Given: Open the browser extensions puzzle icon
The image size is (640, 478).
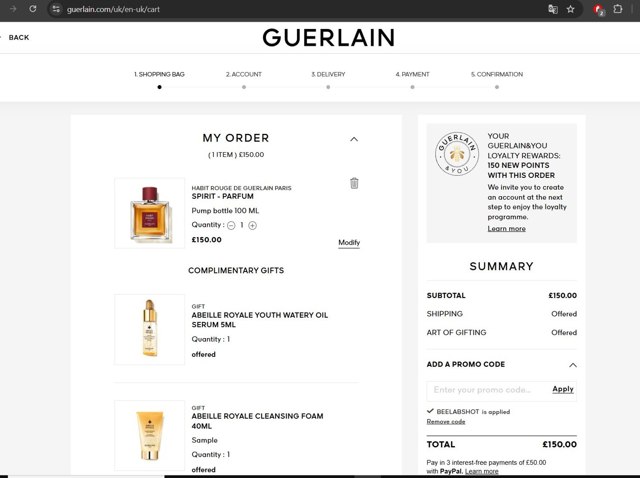Looking at the screenshot, I should (x=618, y=9).
